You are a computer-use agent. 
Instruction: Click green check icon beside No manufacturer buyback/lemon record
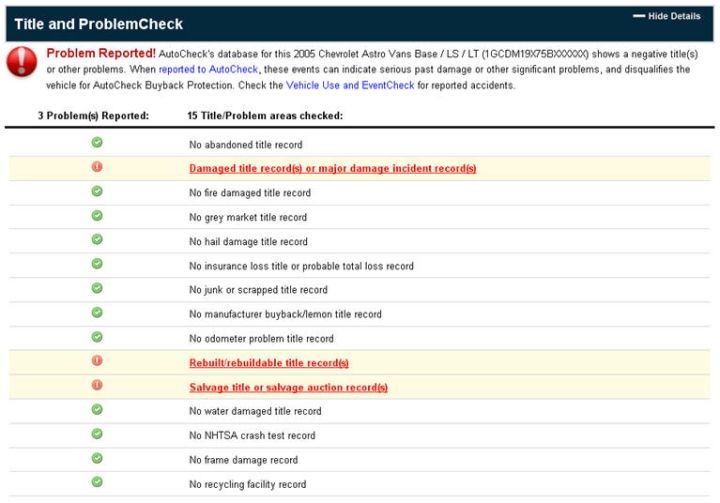[x=97, y=312]
